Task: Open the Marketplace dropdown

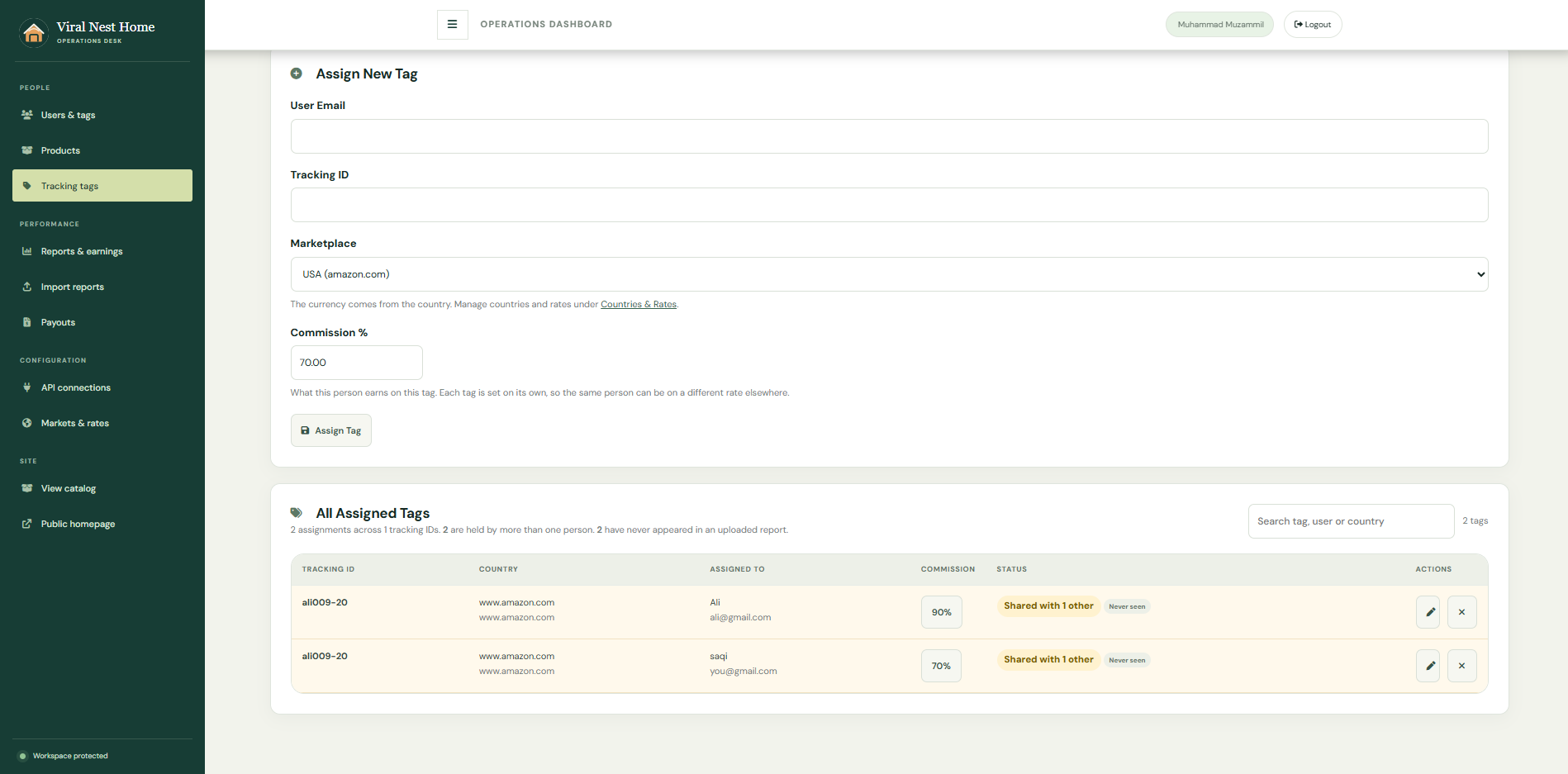Action: point(889,274)
